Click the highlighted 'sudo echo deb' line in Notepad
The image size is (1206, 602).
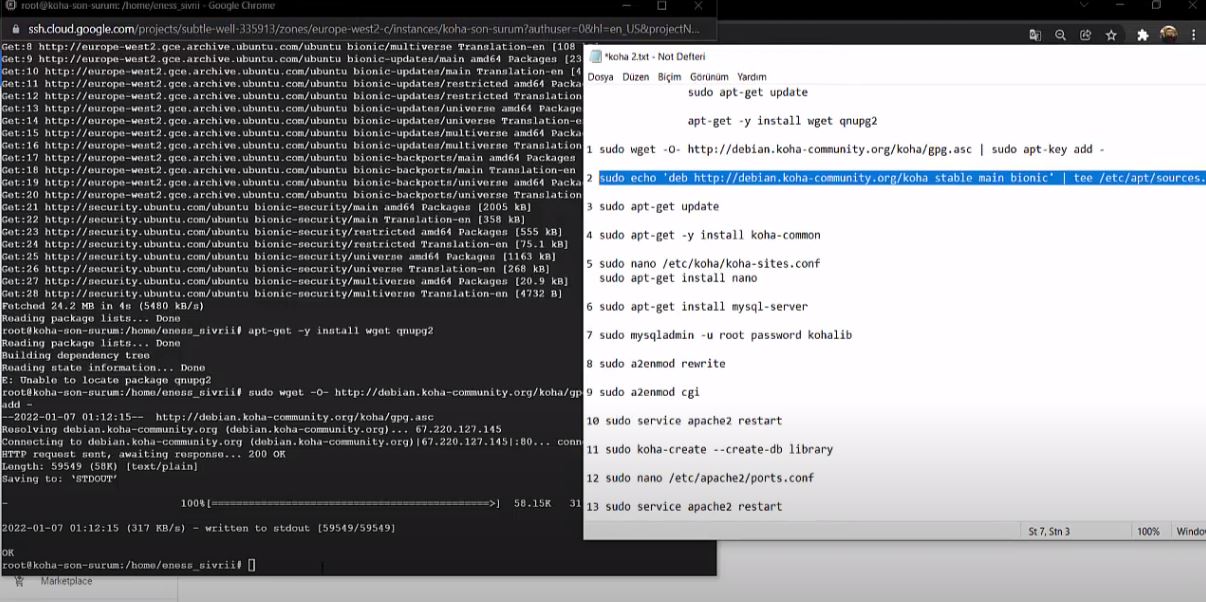click(901, 178)
